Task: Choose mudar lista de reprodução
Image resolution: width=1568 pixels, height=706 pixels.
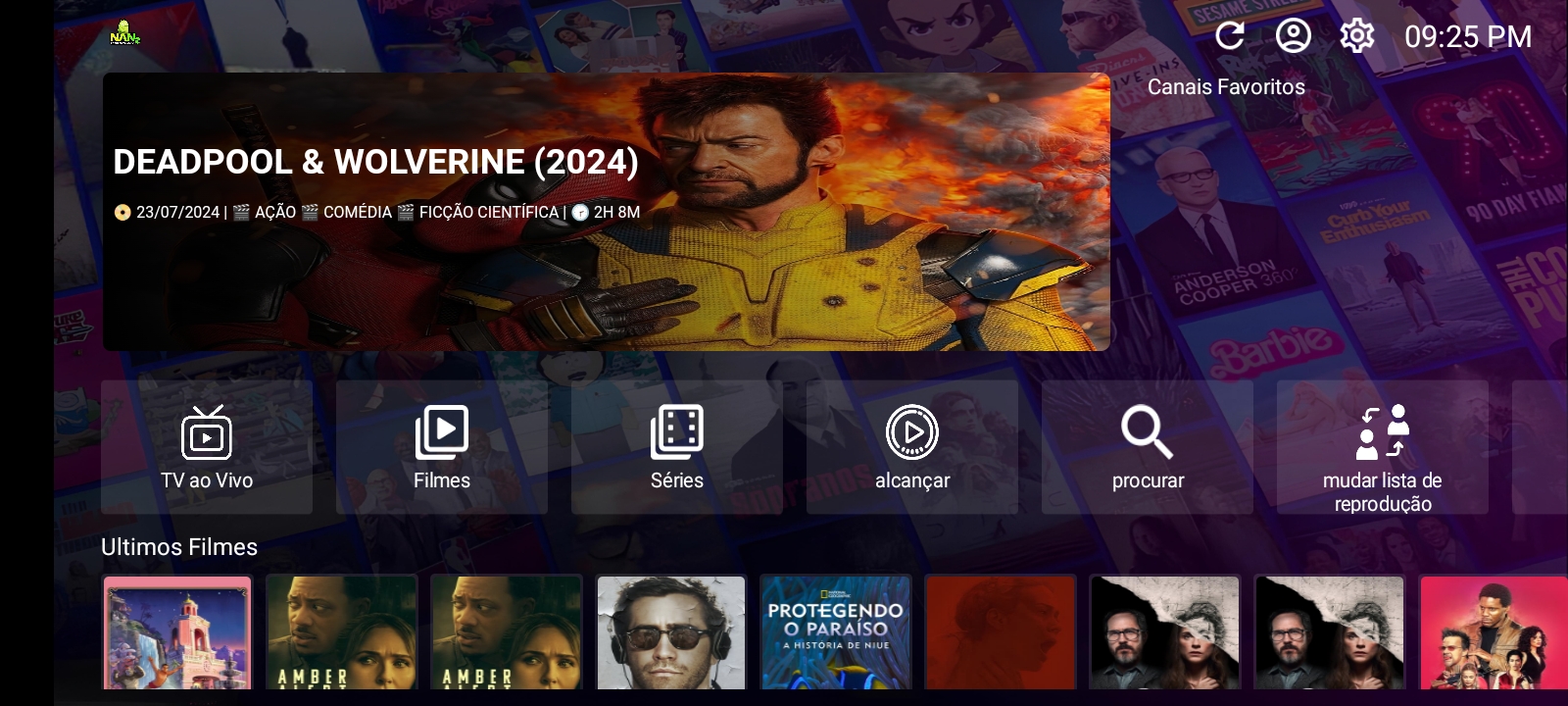Action: (x=1383, y=447)
